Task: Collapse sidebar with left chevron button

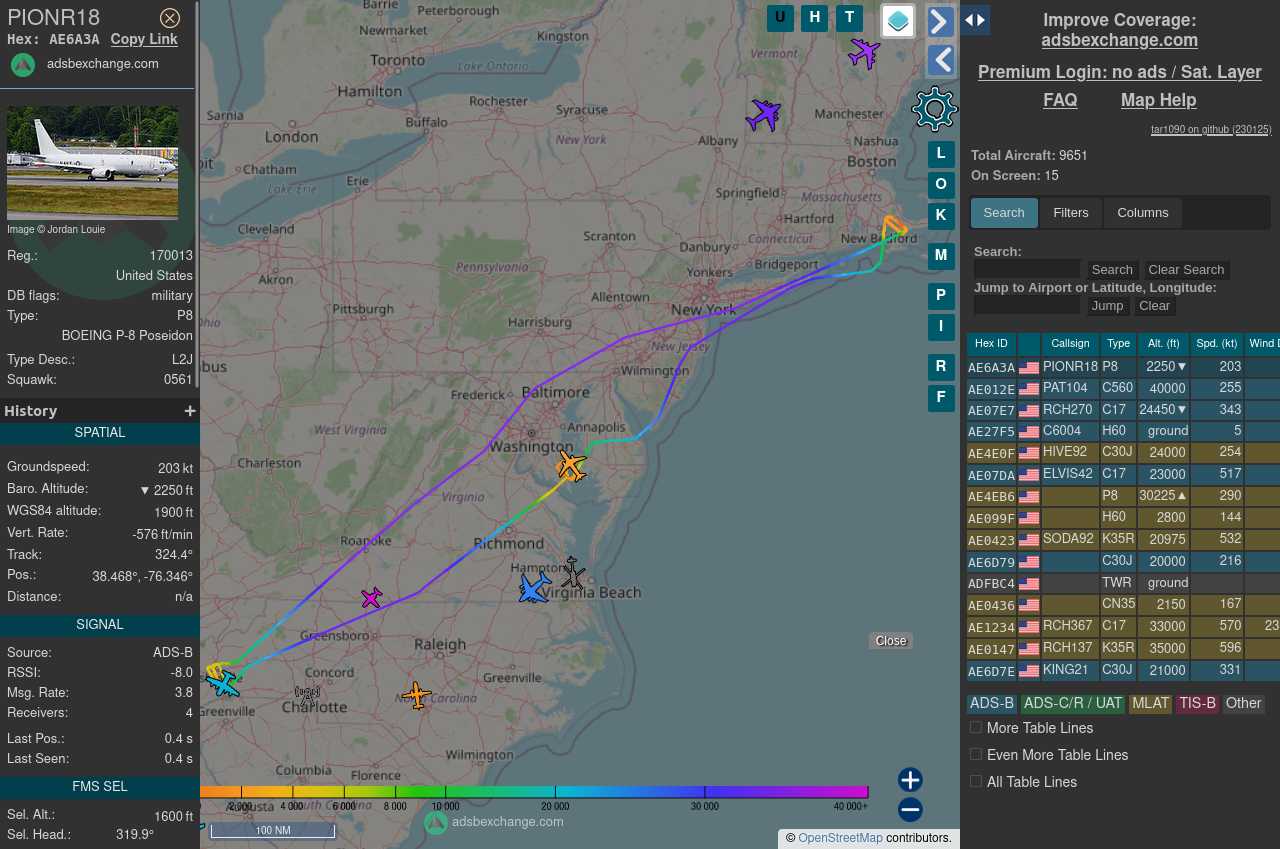Action: pyautogui.click(x=940, y=60)
